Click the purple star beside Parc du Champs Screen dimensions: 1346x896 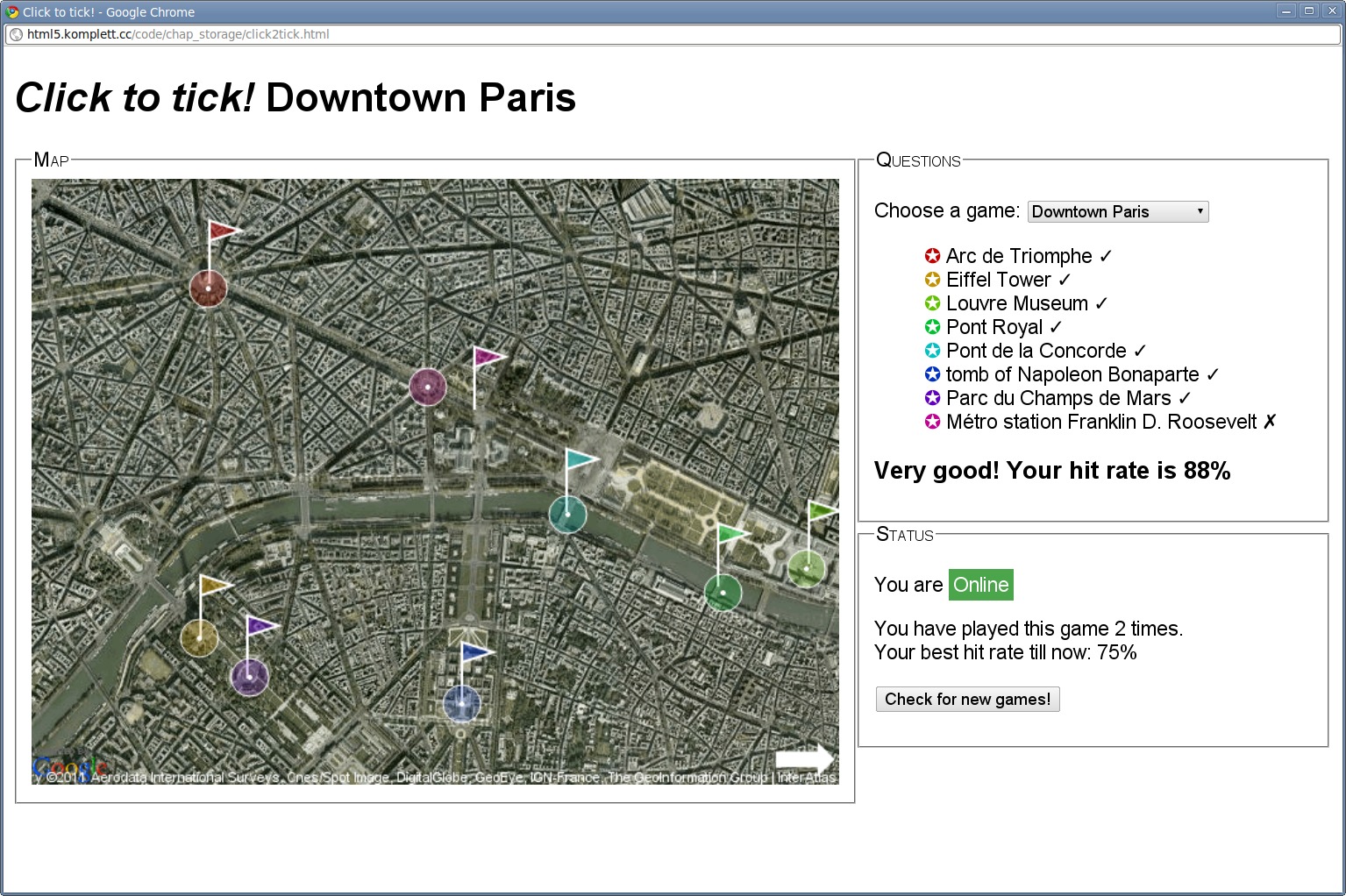[x=932, y=398]
